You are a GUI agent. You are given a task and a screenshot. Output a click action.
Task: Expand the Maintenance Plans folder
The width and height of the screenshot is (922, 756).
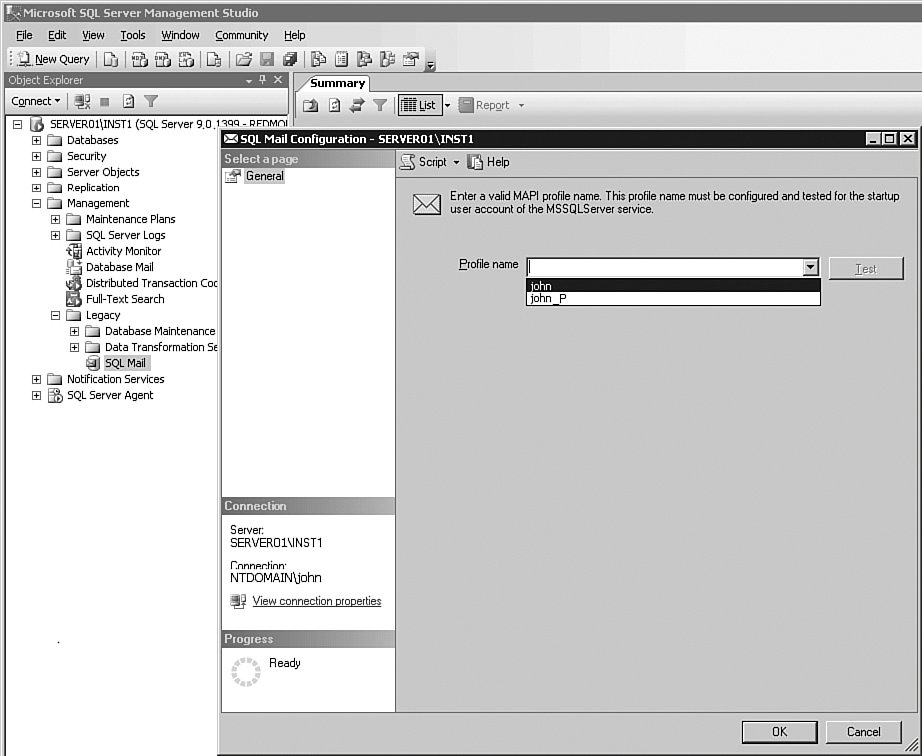click(55, 219)
